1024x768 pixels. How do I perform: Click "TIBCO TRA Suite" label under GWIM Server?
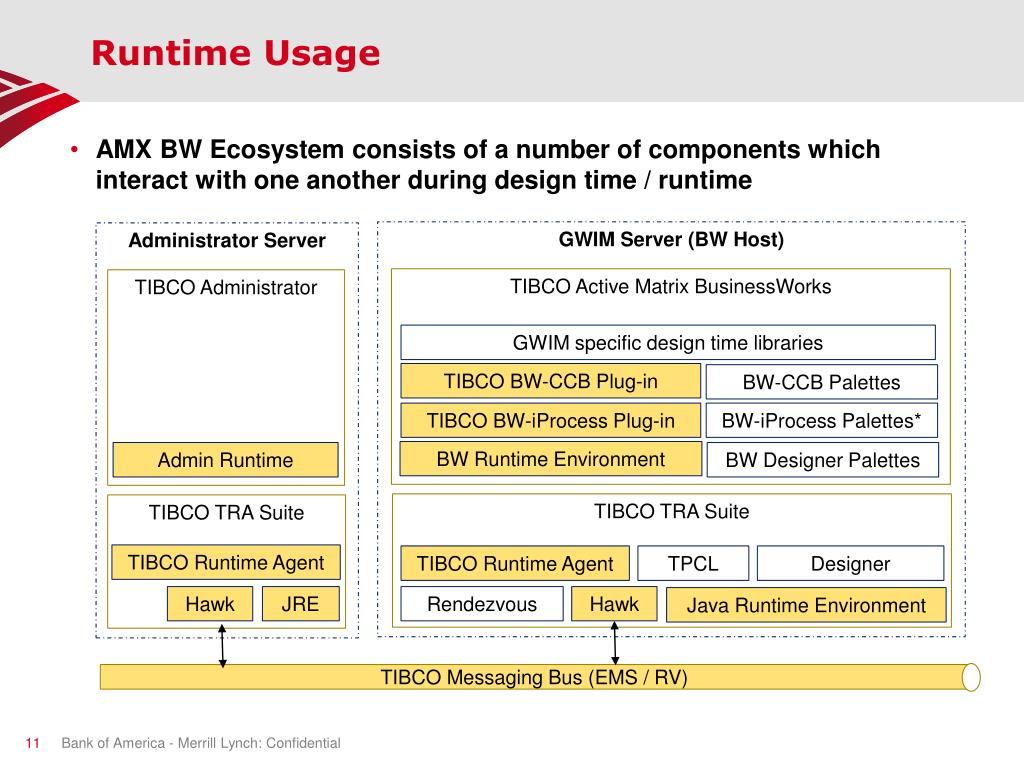click(671, 511)
